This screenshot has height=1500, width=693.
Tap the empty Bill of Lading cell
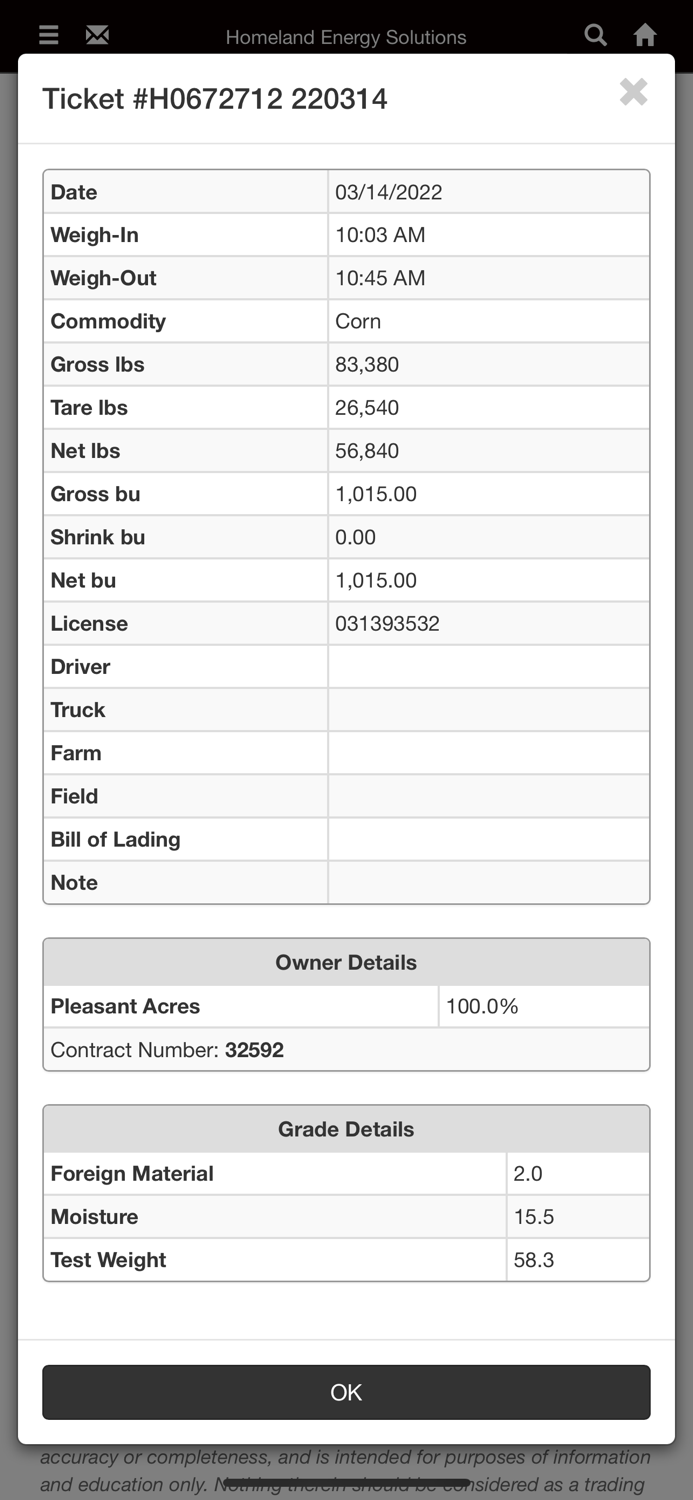(x=488, y=839)
